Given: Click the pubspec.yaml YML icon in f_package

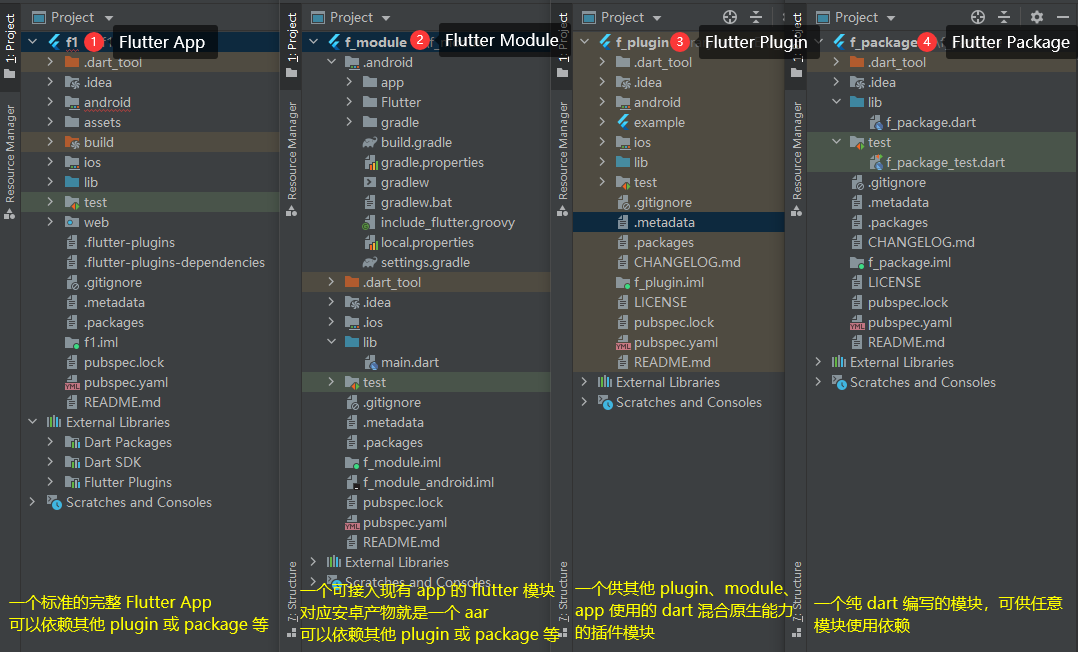Looking at the screenshot, I should (857, 323).
